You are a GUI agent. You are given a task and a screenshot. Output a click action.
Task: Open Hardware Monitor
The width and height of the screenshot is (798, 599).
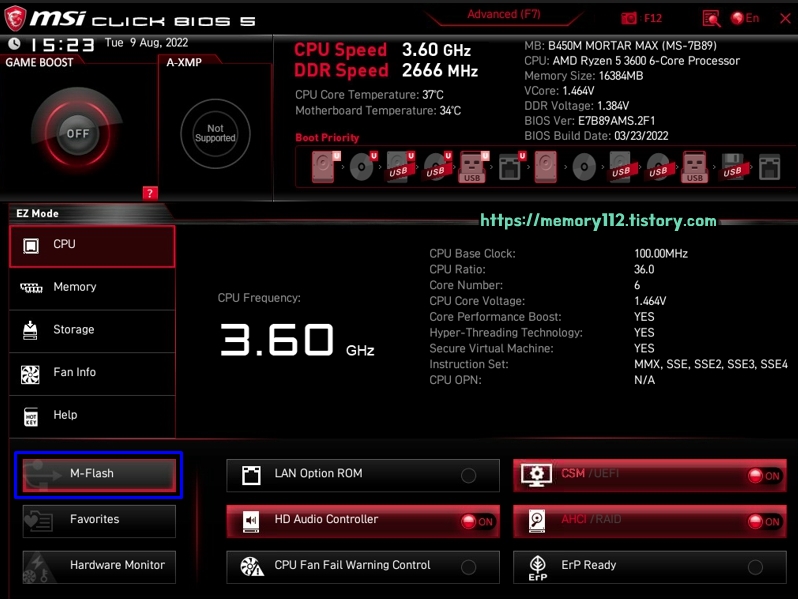tap(99, 567)
